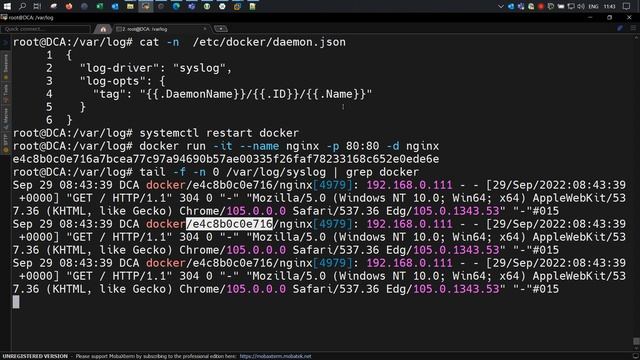Open a new terminal tab
This screenshot has height=360, width=640.
221,29
